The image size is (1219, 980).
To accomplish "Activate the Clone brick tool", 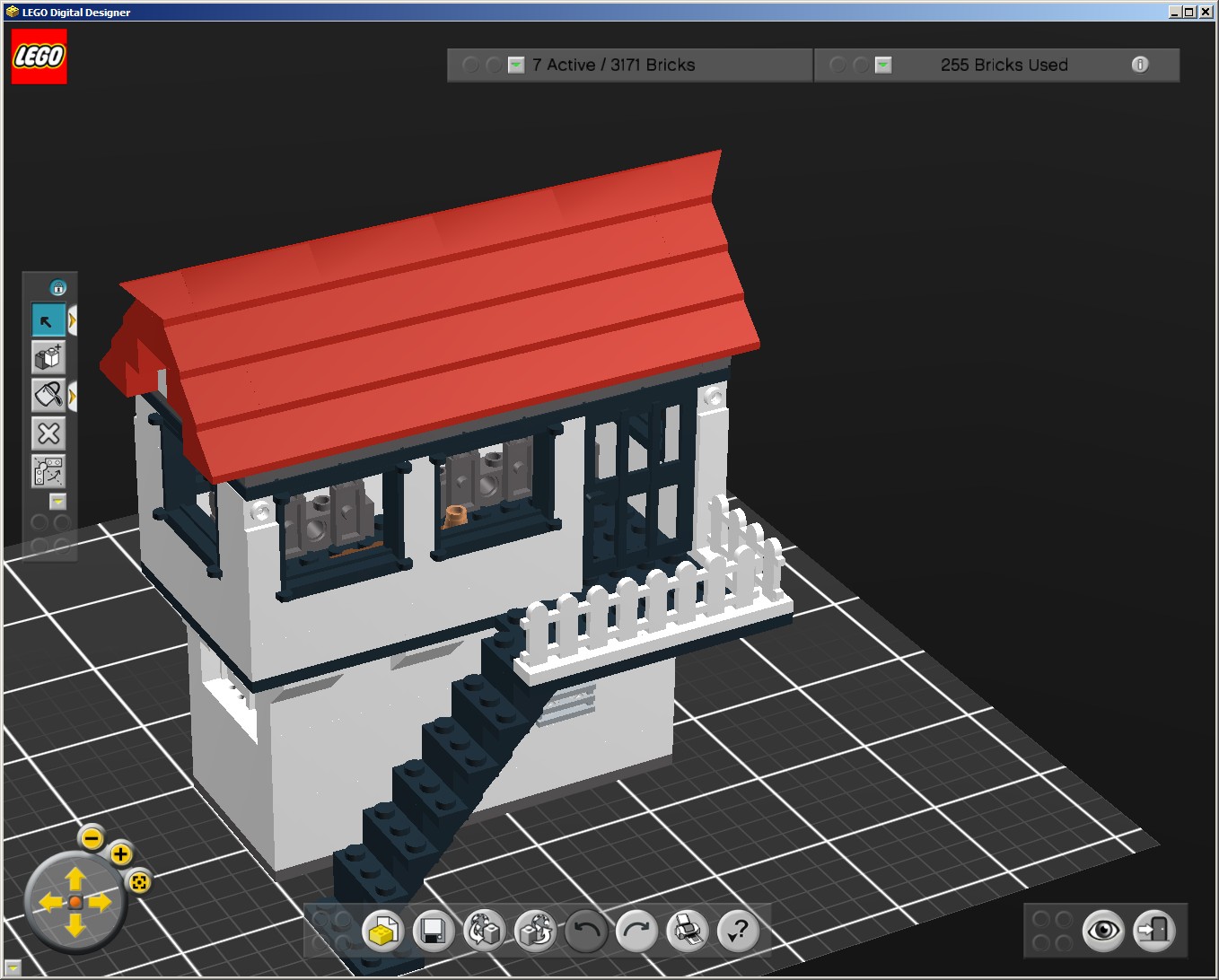I will click(x=47, y=357).
